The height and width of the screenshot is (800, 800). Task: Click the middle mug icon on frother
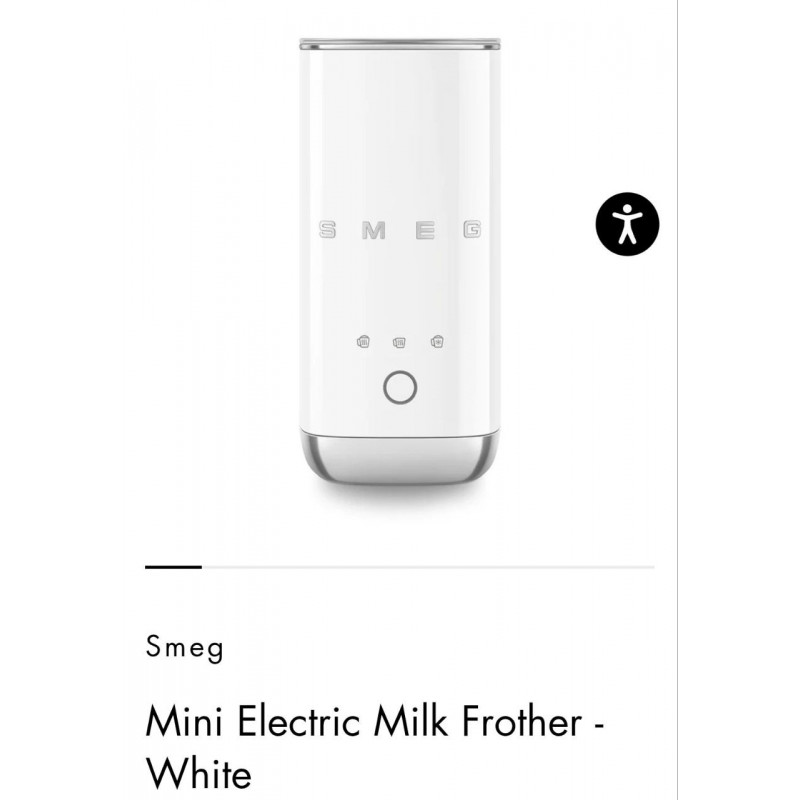coord(399,343)
